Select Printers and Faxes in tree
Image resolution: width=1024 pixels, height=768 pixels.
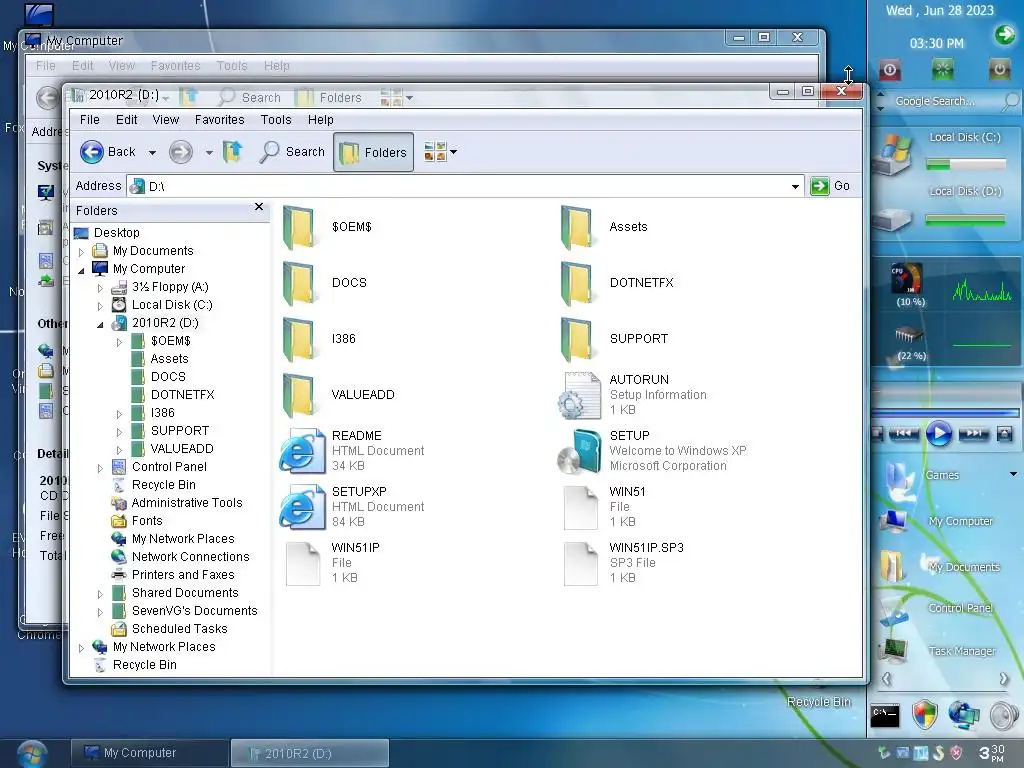(183, 575)
